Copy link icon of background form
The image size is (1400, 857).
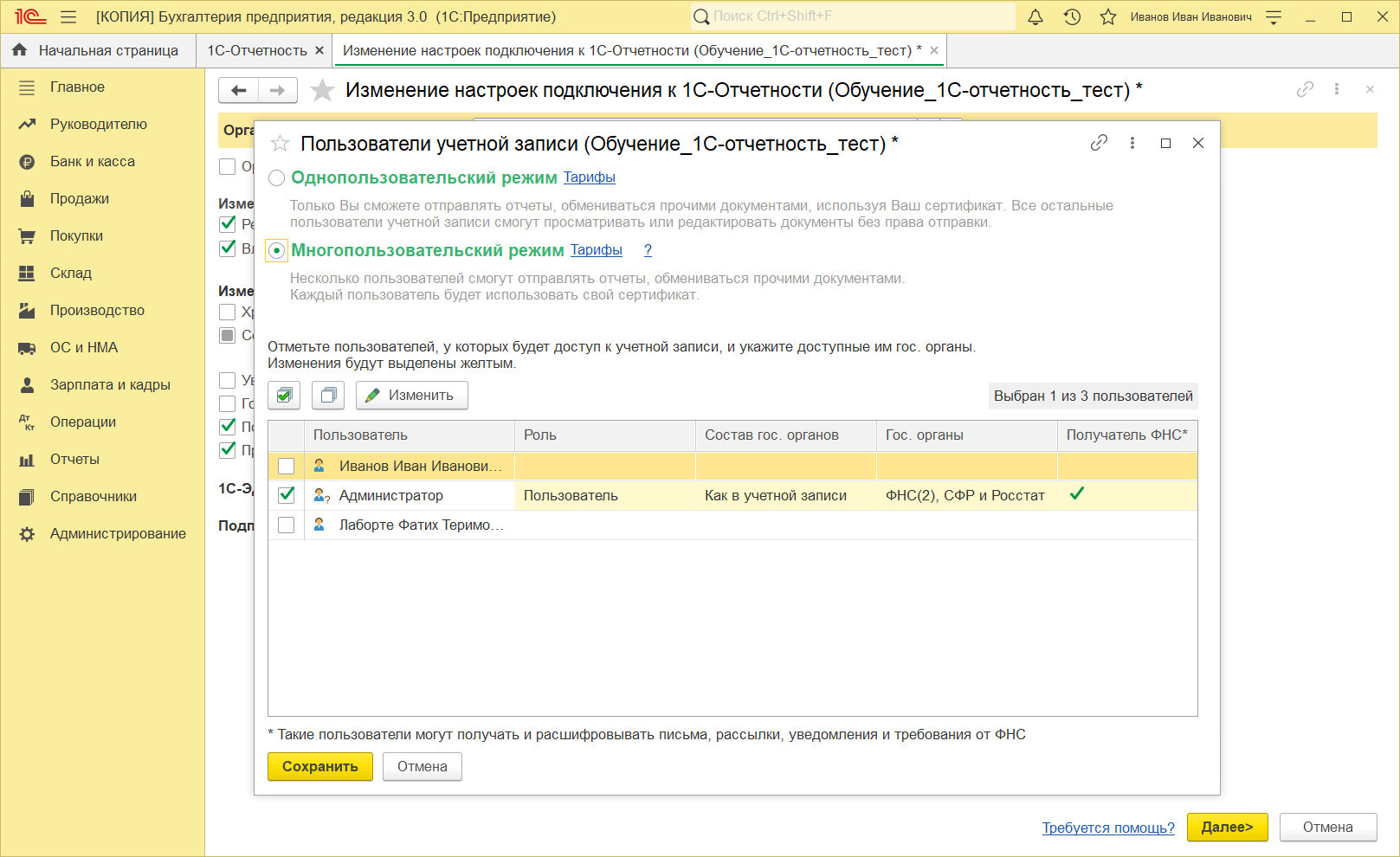(x=1305, y=89)
